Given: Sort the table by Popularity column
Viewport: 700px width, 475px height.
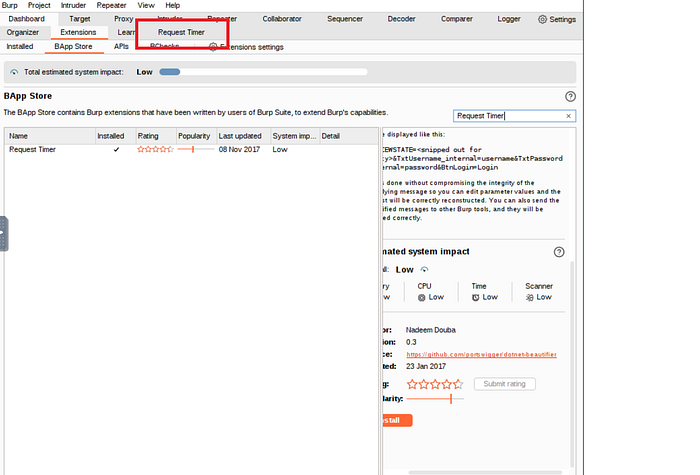Looking at the screenshot, I should click(x=196, y=136).
